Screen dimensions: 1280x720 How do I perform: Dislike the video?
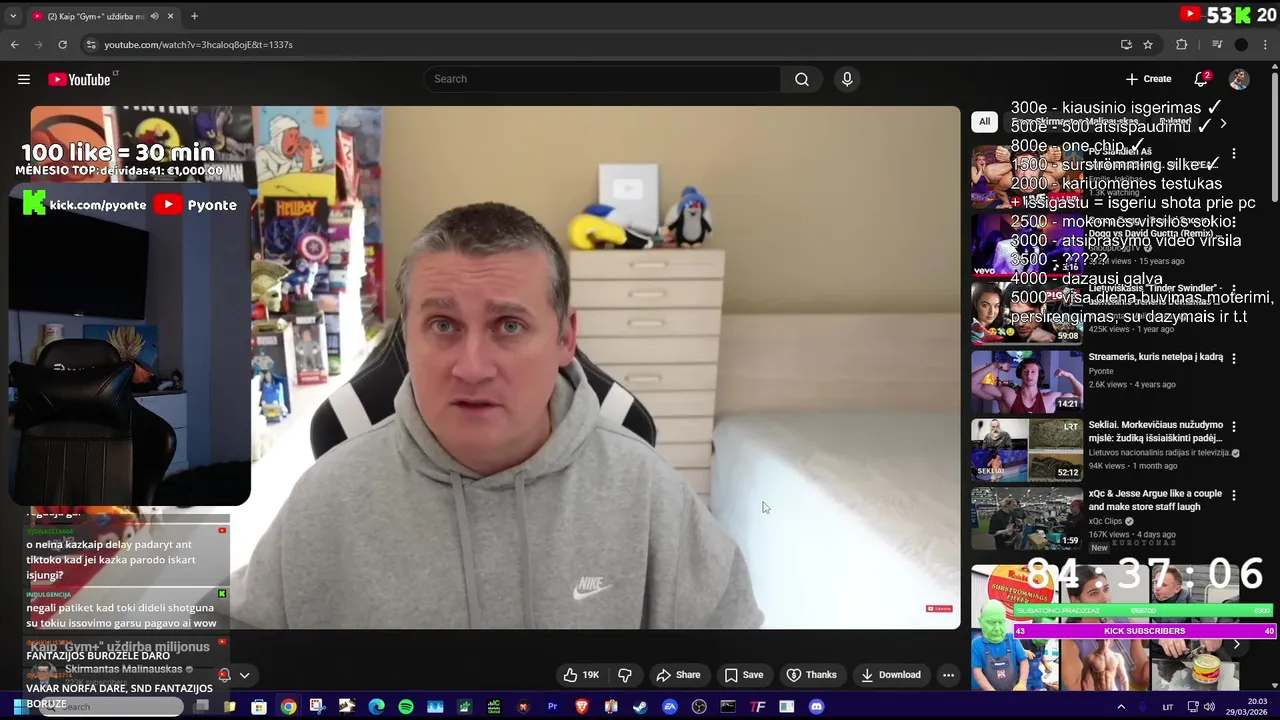[624, 675]
